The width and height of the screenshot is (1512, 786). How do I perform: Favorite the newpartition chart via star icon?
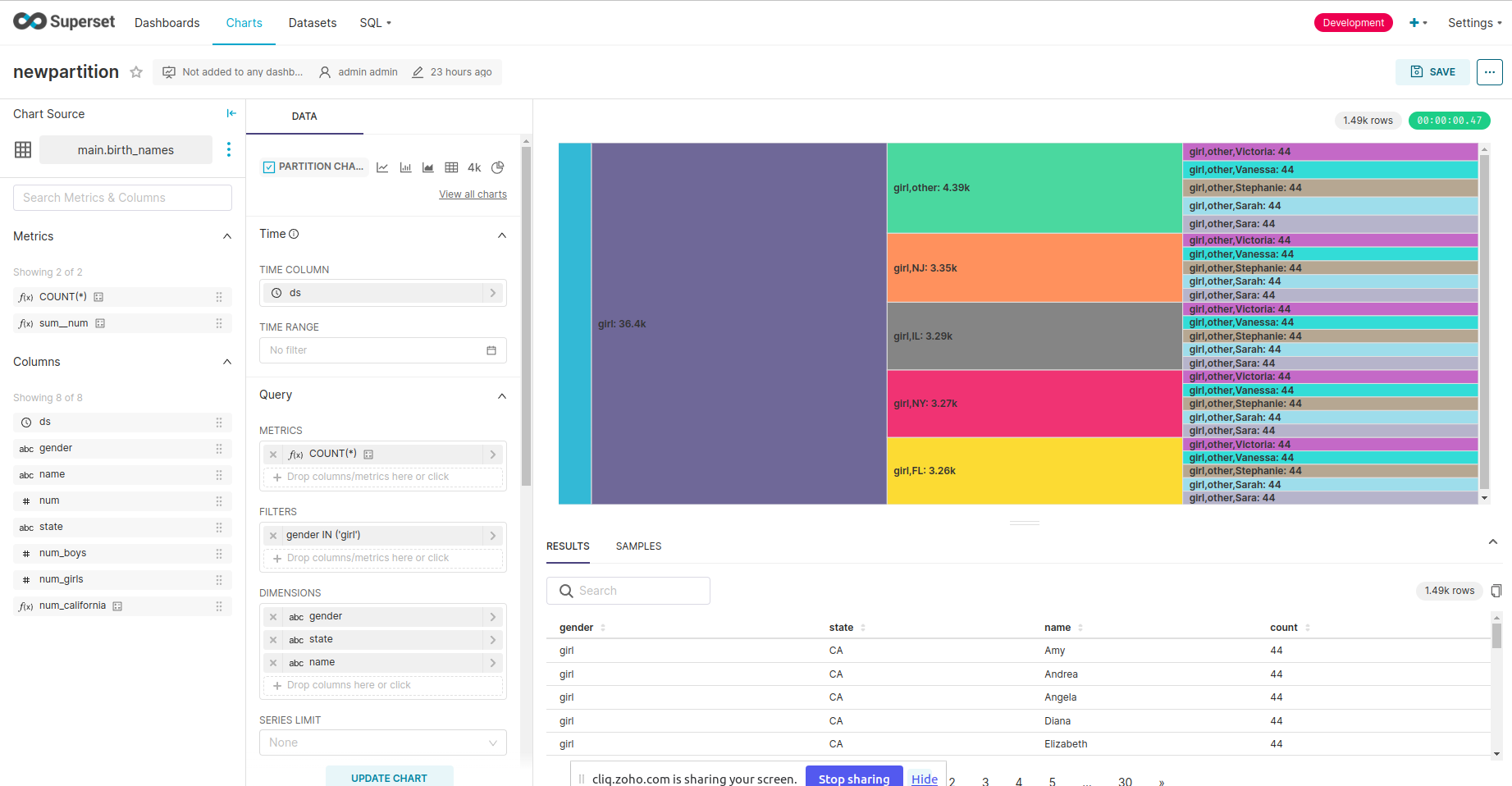(135, 72)
